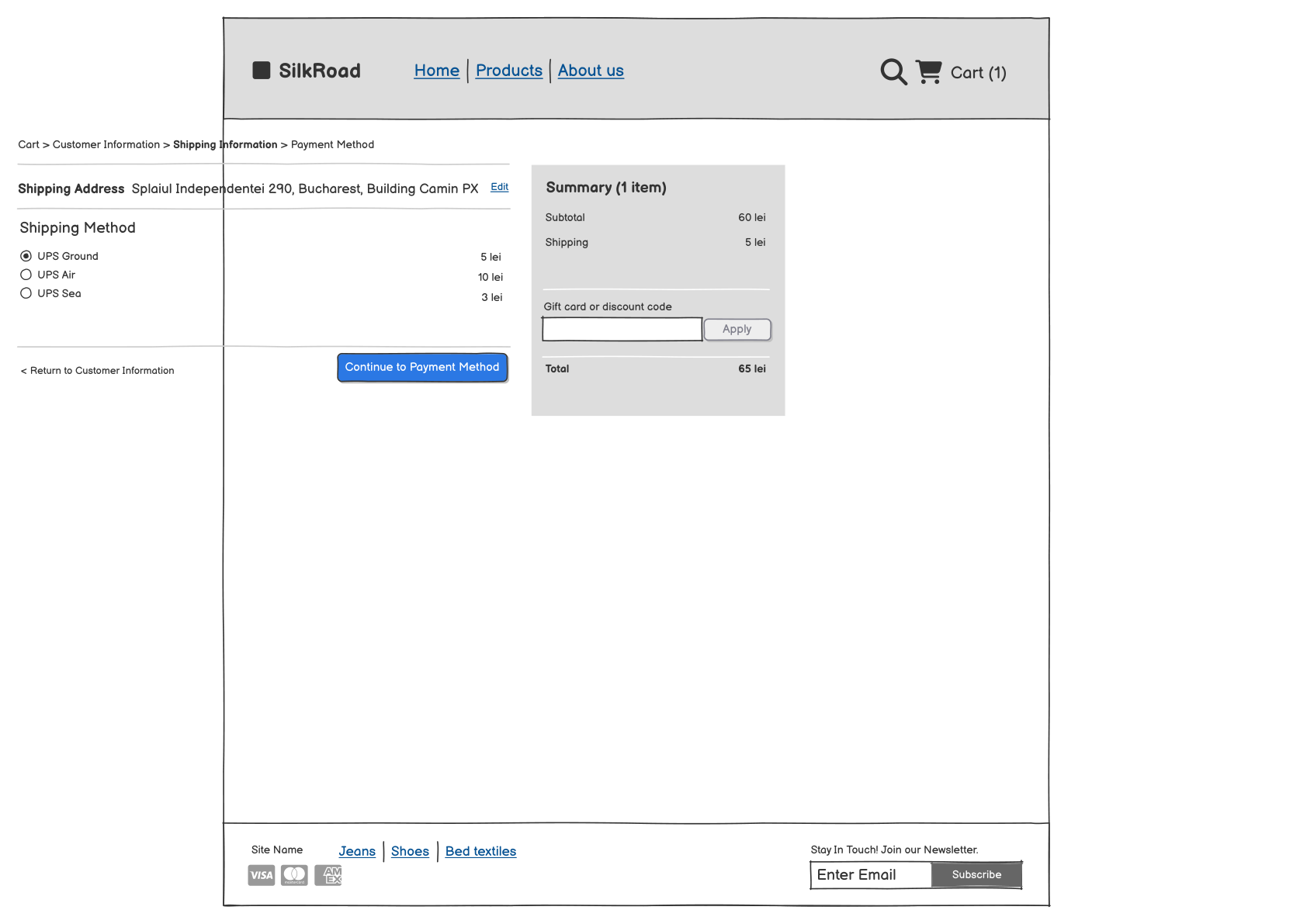Click the search icon in the header

click(x=893, y=71)
